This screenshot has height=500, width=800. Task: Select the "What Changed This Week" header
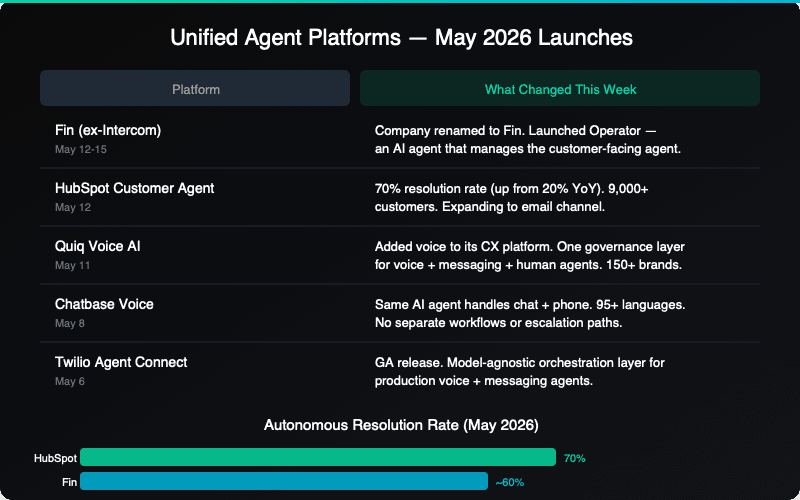click(x=560, y=88)
